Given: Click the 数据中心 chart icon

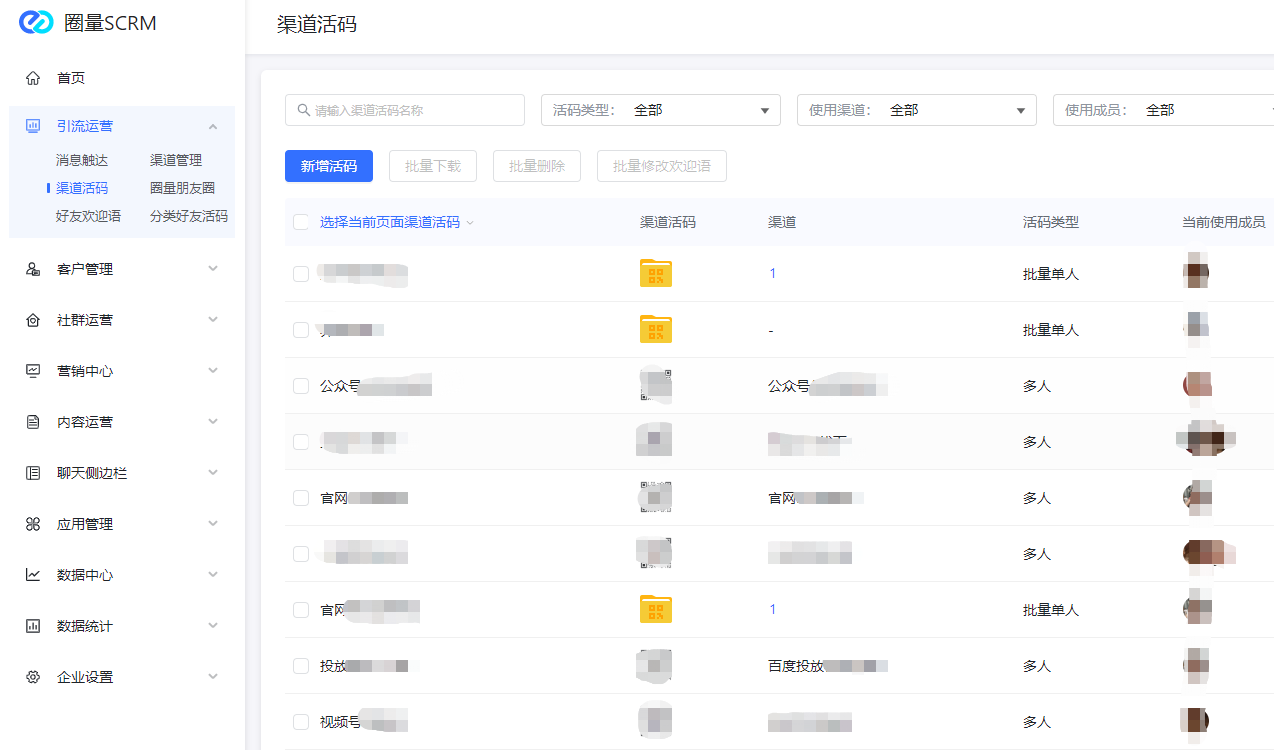Looking at the screenshot, I should pos(33,575).
